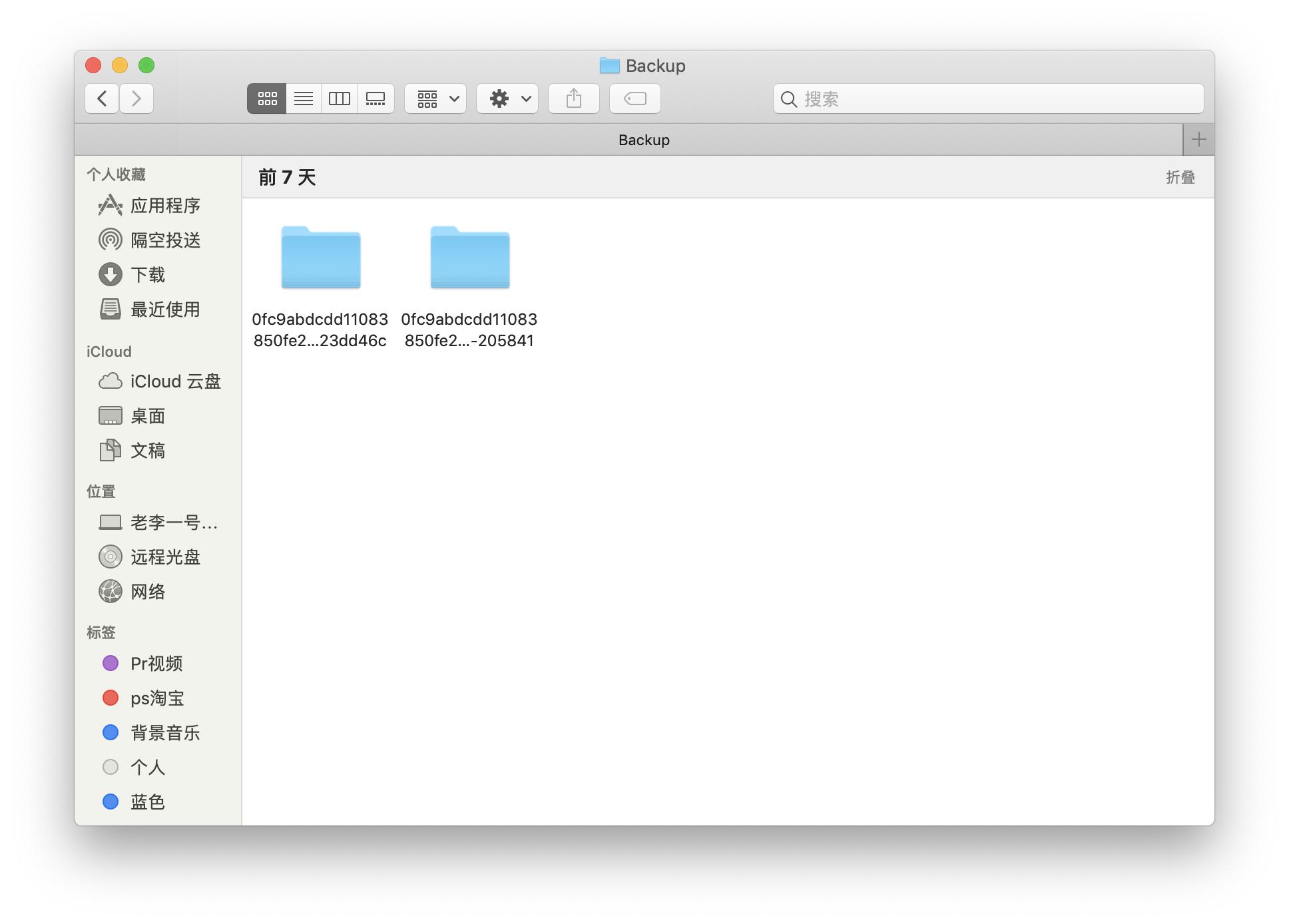Viewport: 1289px width, 924px height.
Task: Switch to list view
Action: point(304,99)
